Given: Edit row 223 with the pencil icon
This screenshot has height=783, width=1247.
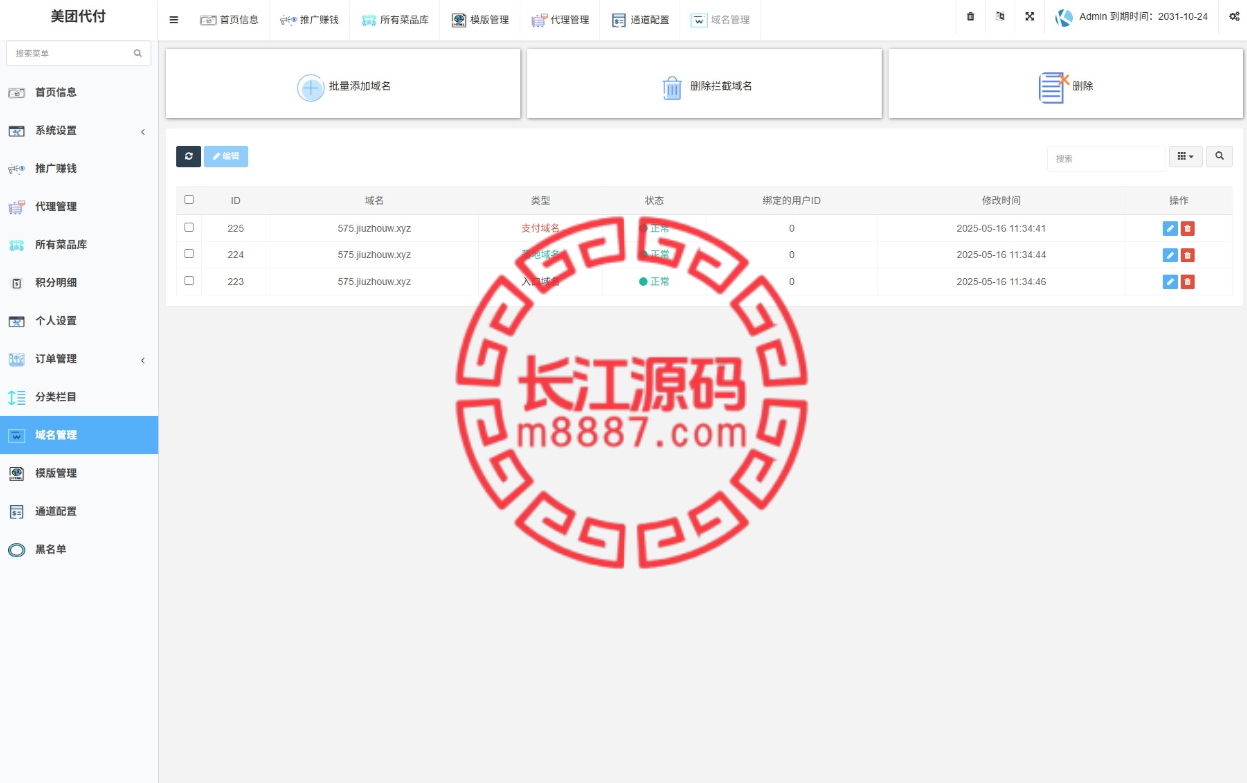Looking at the screenshot, I should pyautogui.click(x=1170, y=282).
